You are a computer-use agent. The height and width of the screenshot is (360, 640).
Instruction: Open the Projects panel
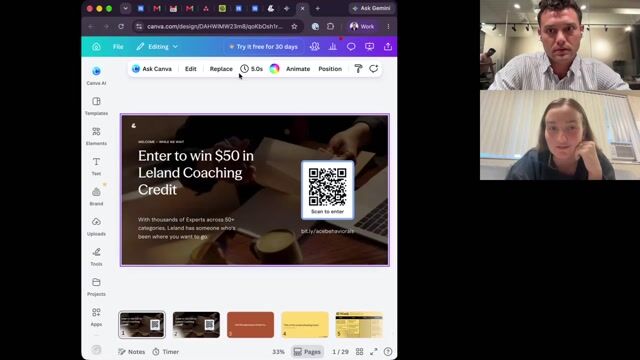point(96,287)
